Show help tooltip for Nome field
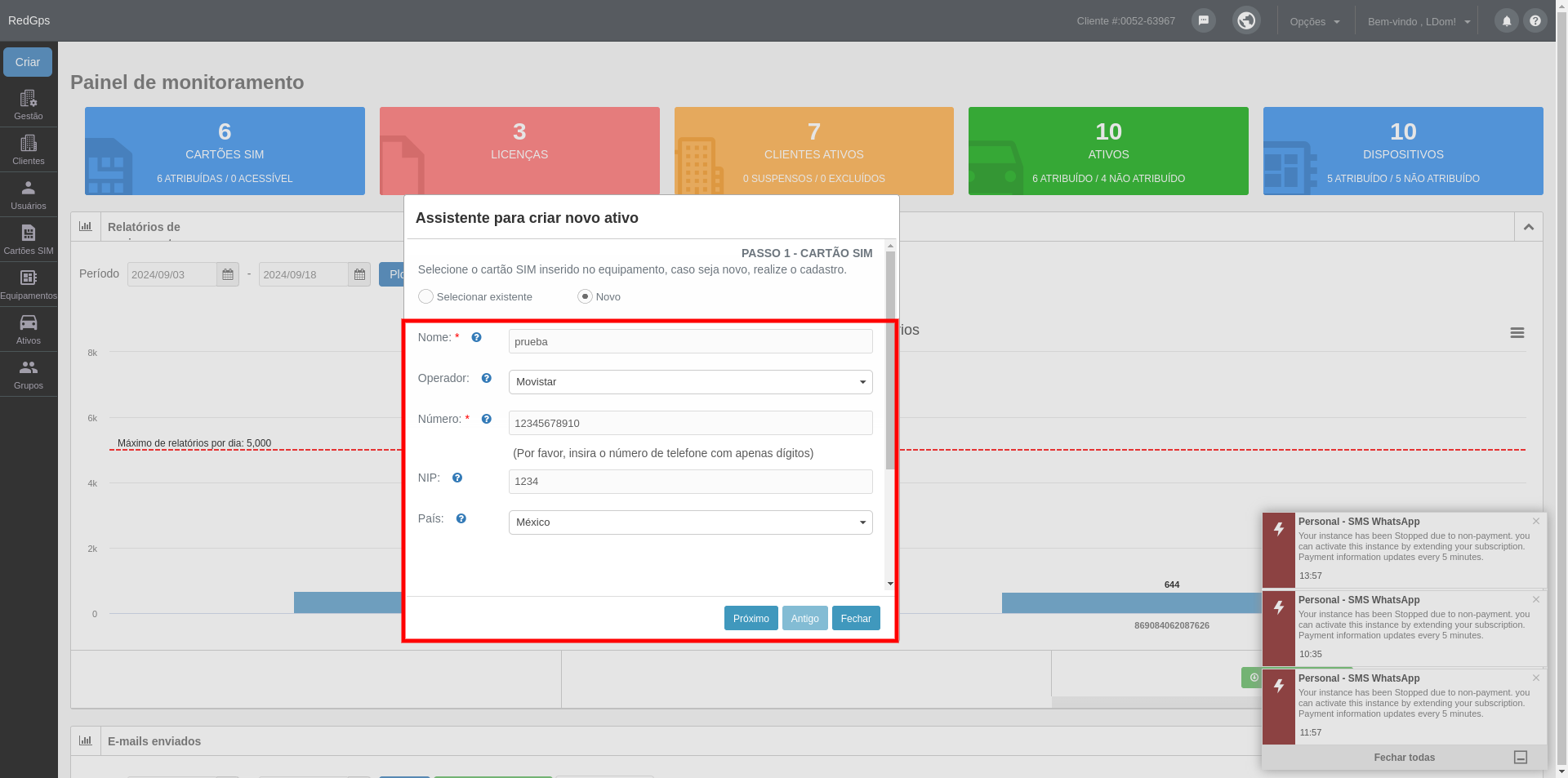Image resolution: width=1568 pixels, height=778 pixels. (x=477, y=337)
